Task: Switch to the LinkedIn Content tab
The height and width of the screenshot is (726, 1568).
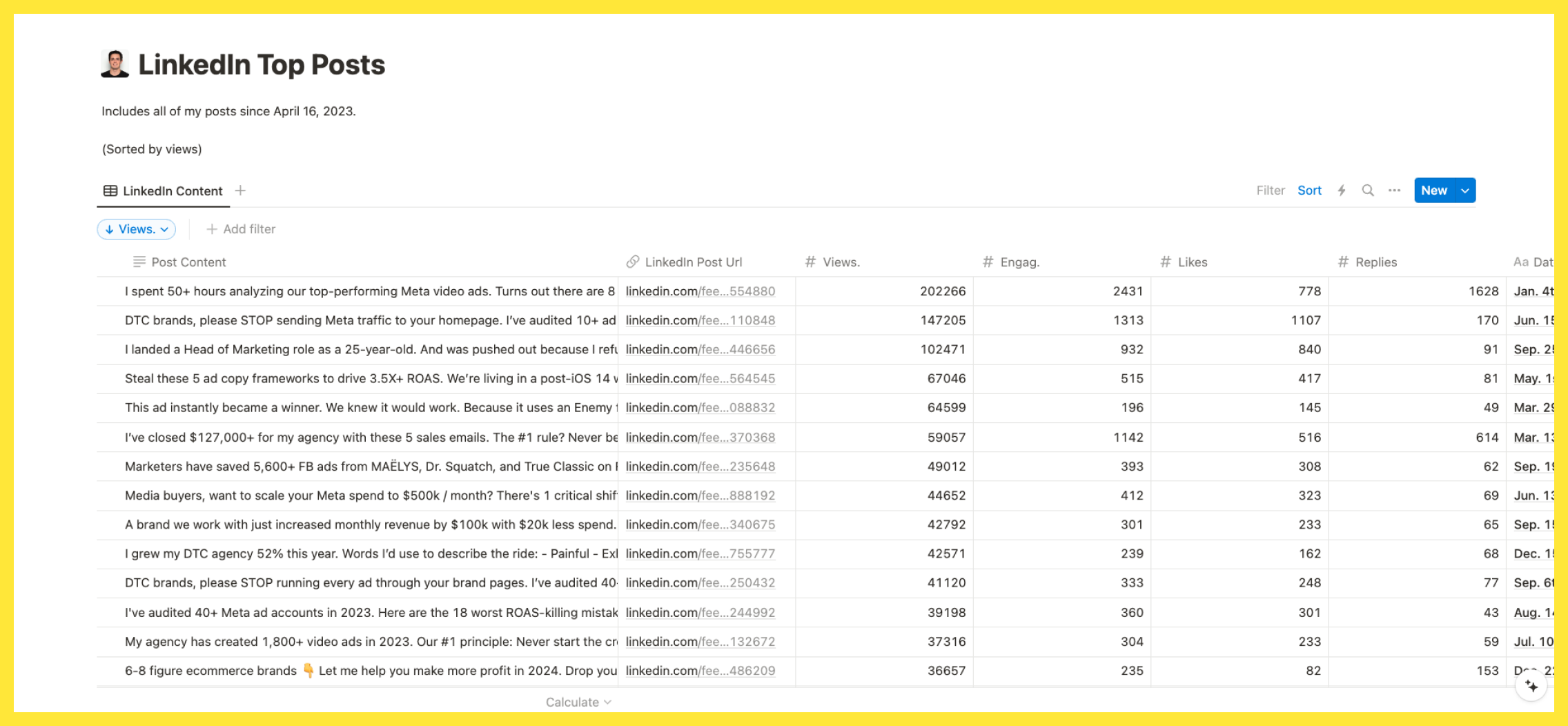Action: point(164,191)
